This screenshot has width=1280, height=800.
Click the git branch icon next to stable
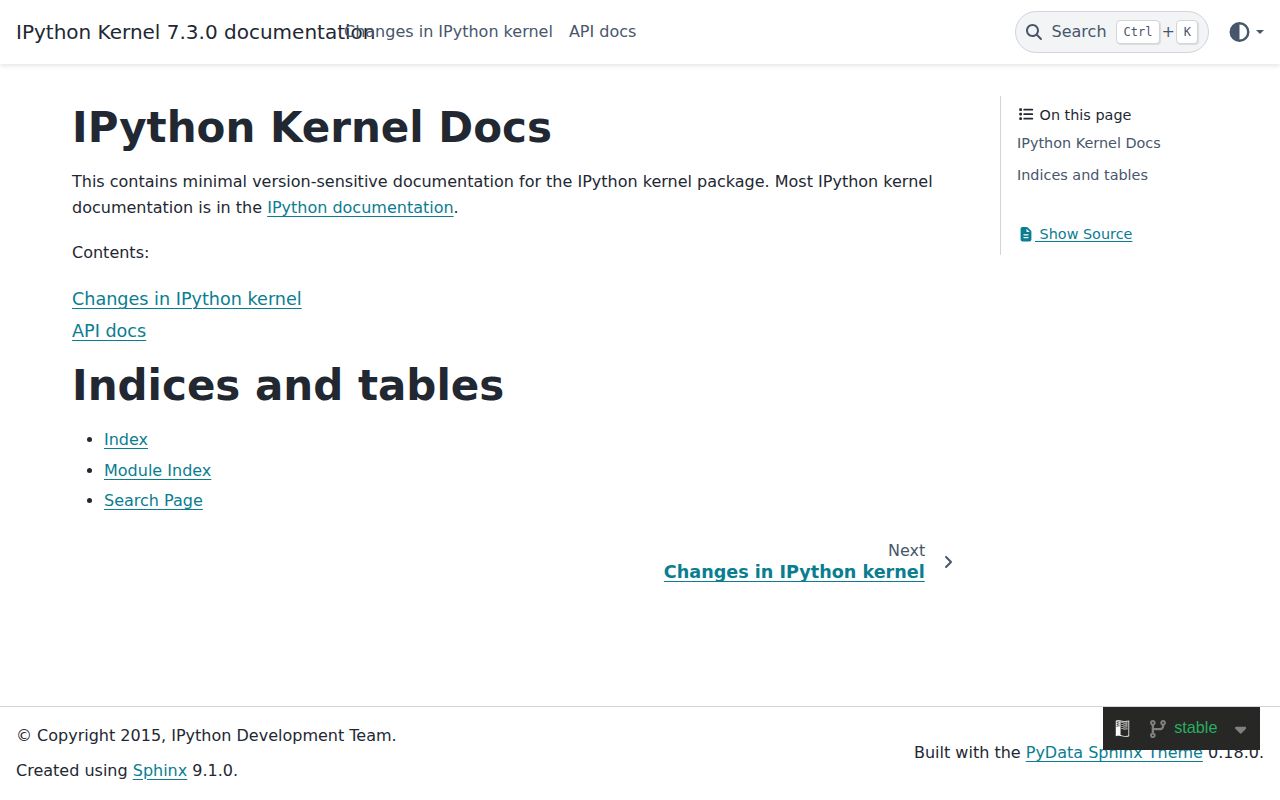click(1158, 728)
